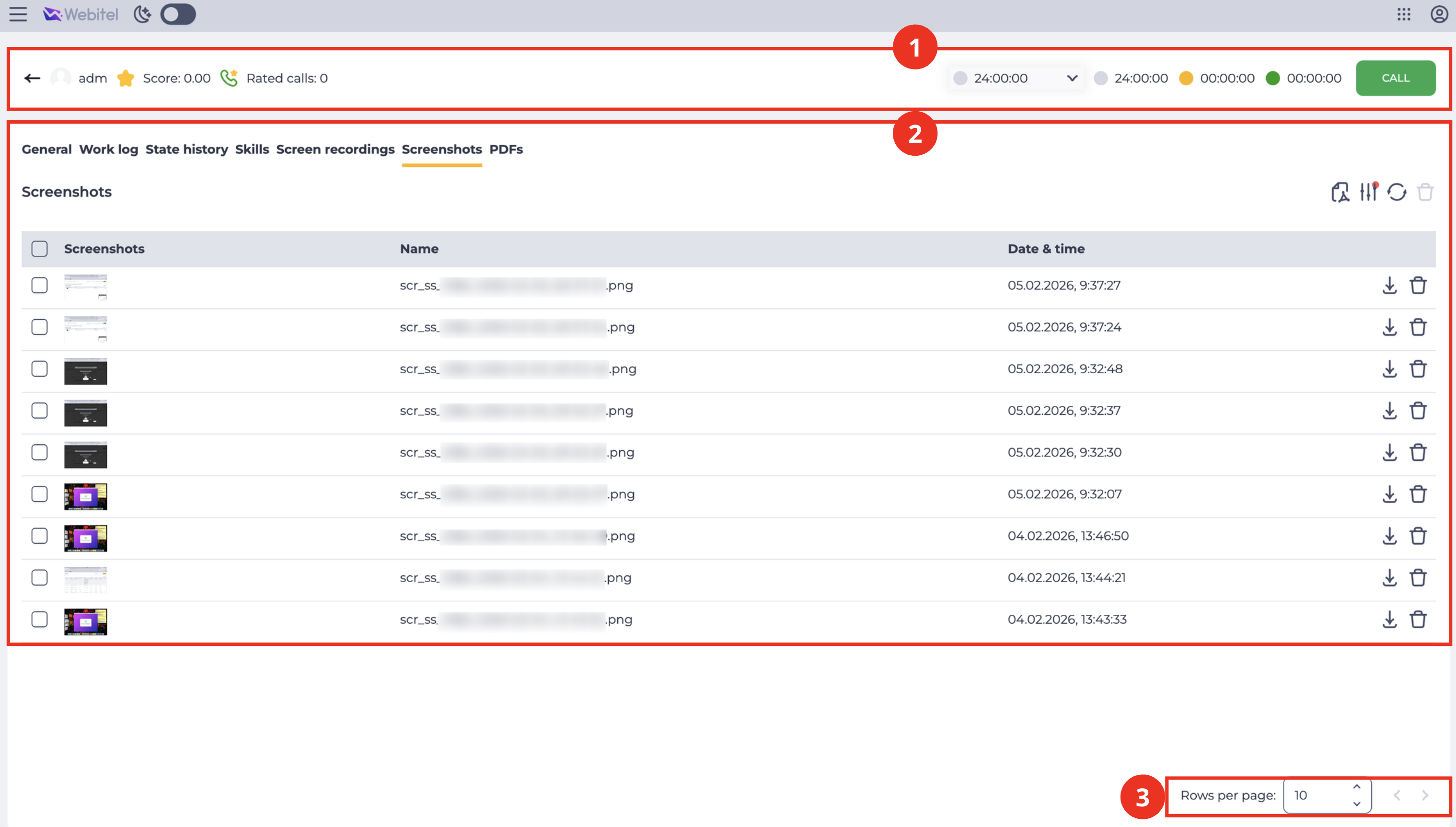The height and width of the screenshot is (827, 1456).
Task: Delete screenshot from 05.02.2026, 9:32:48
Action: pos(1418,368)
